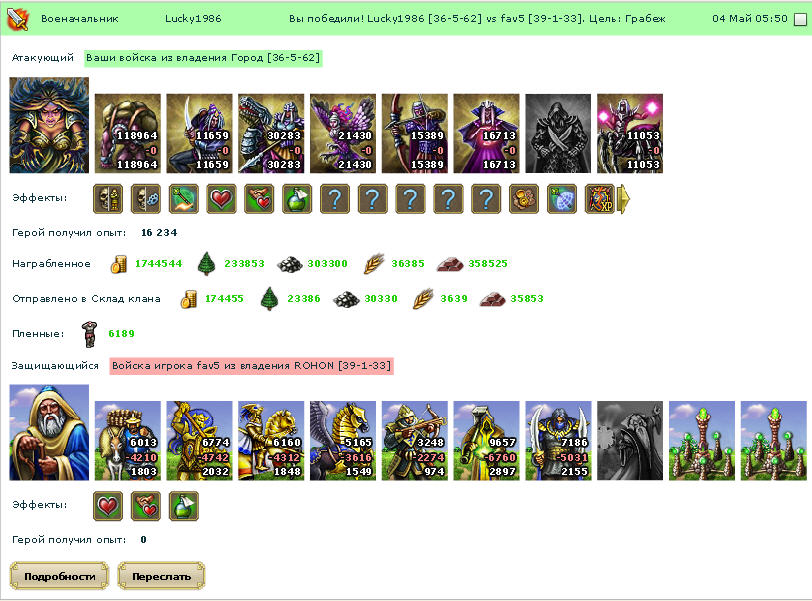Click the attacker's XP bonus effect icon

click(x=600, y=199)
